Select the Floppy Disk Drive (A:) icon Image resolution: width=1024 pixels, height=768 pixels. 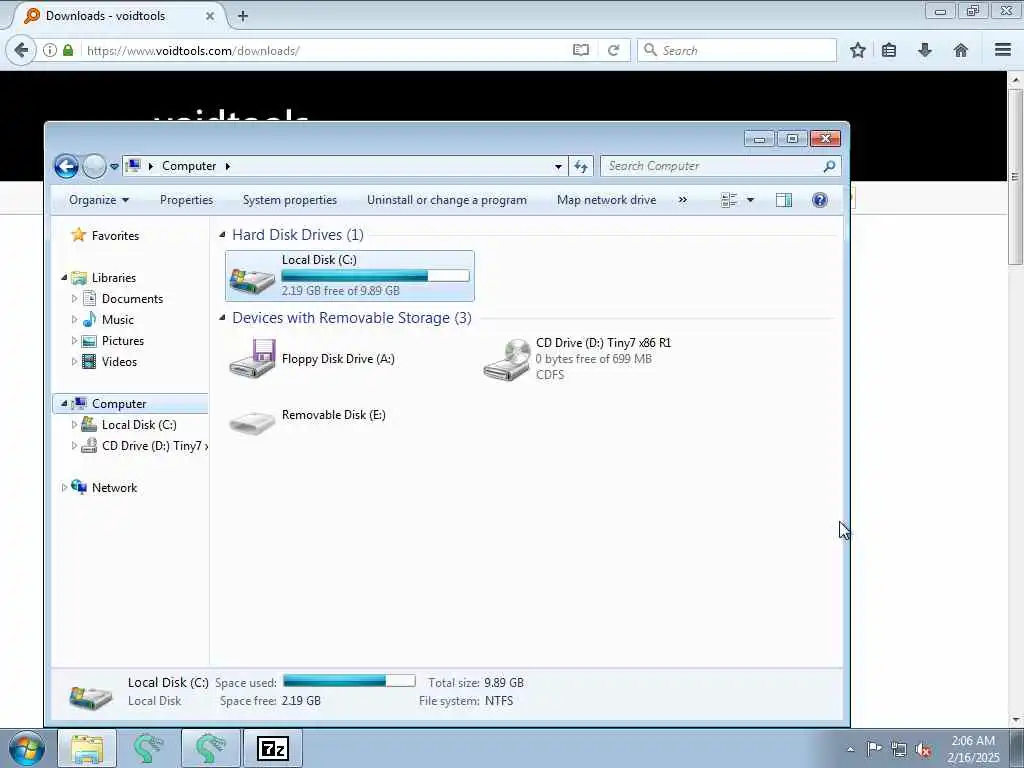(252, 359)
